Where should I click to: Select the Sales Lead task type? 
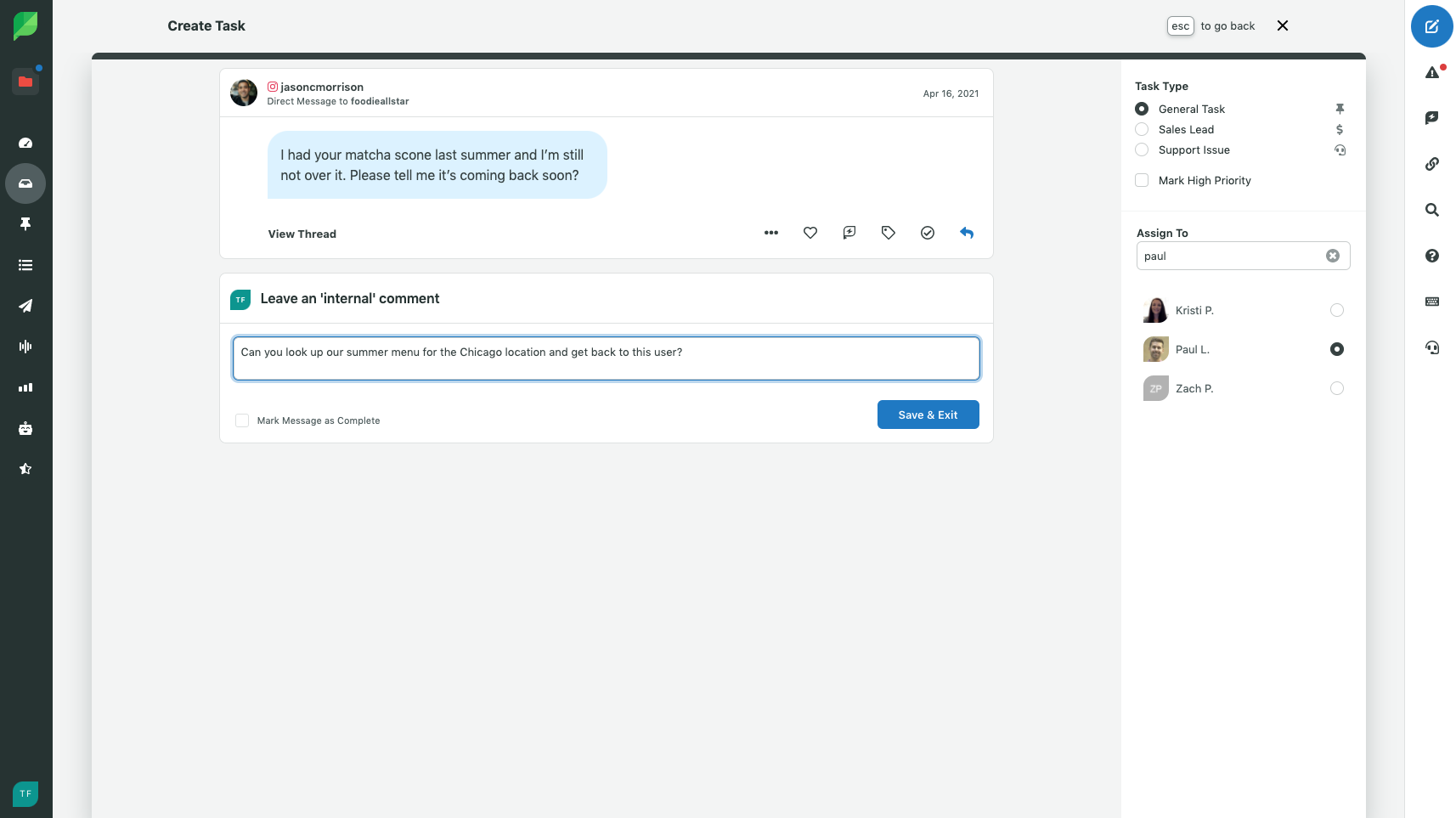pos(1142,129)
